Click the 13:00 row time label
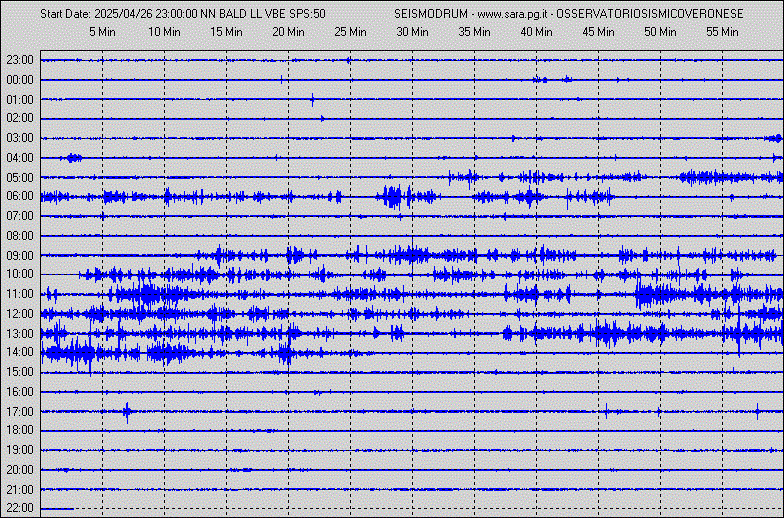 [x=20, y=334]
